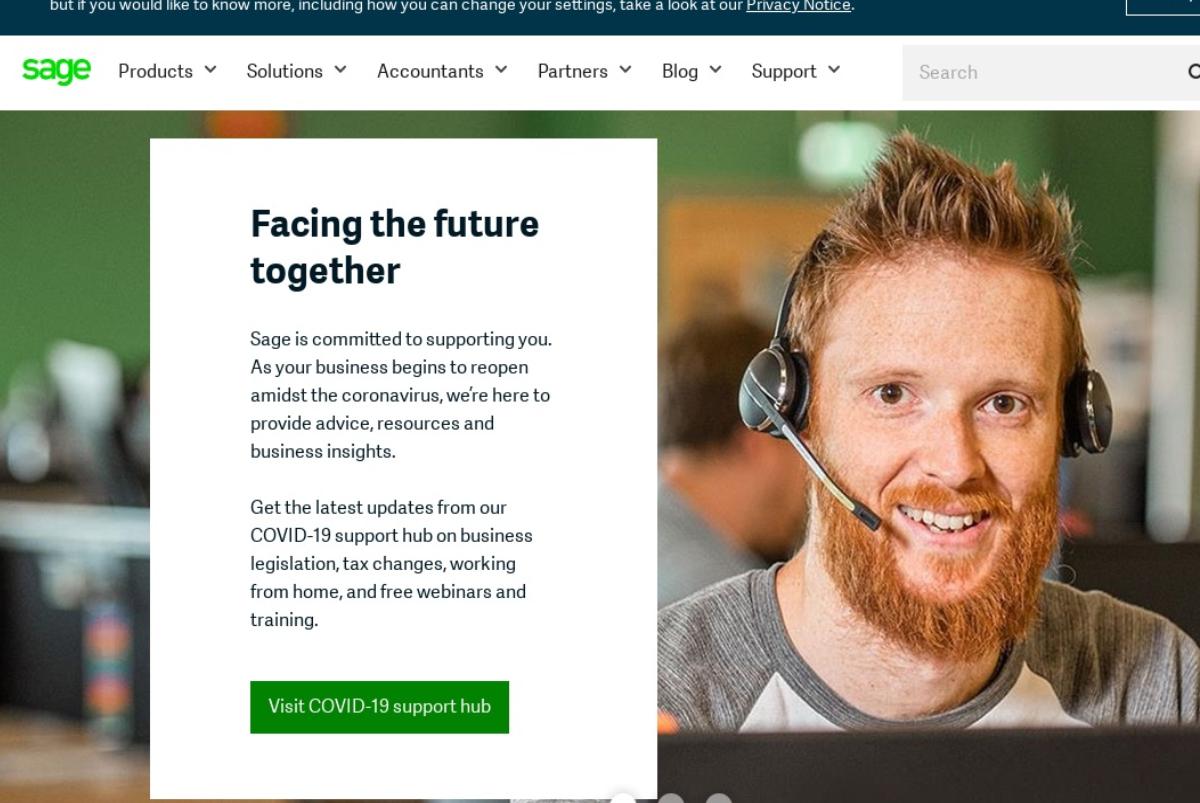Expand the Partners dropdown arrow
1200x803 pixels.
tap(625, 70)
